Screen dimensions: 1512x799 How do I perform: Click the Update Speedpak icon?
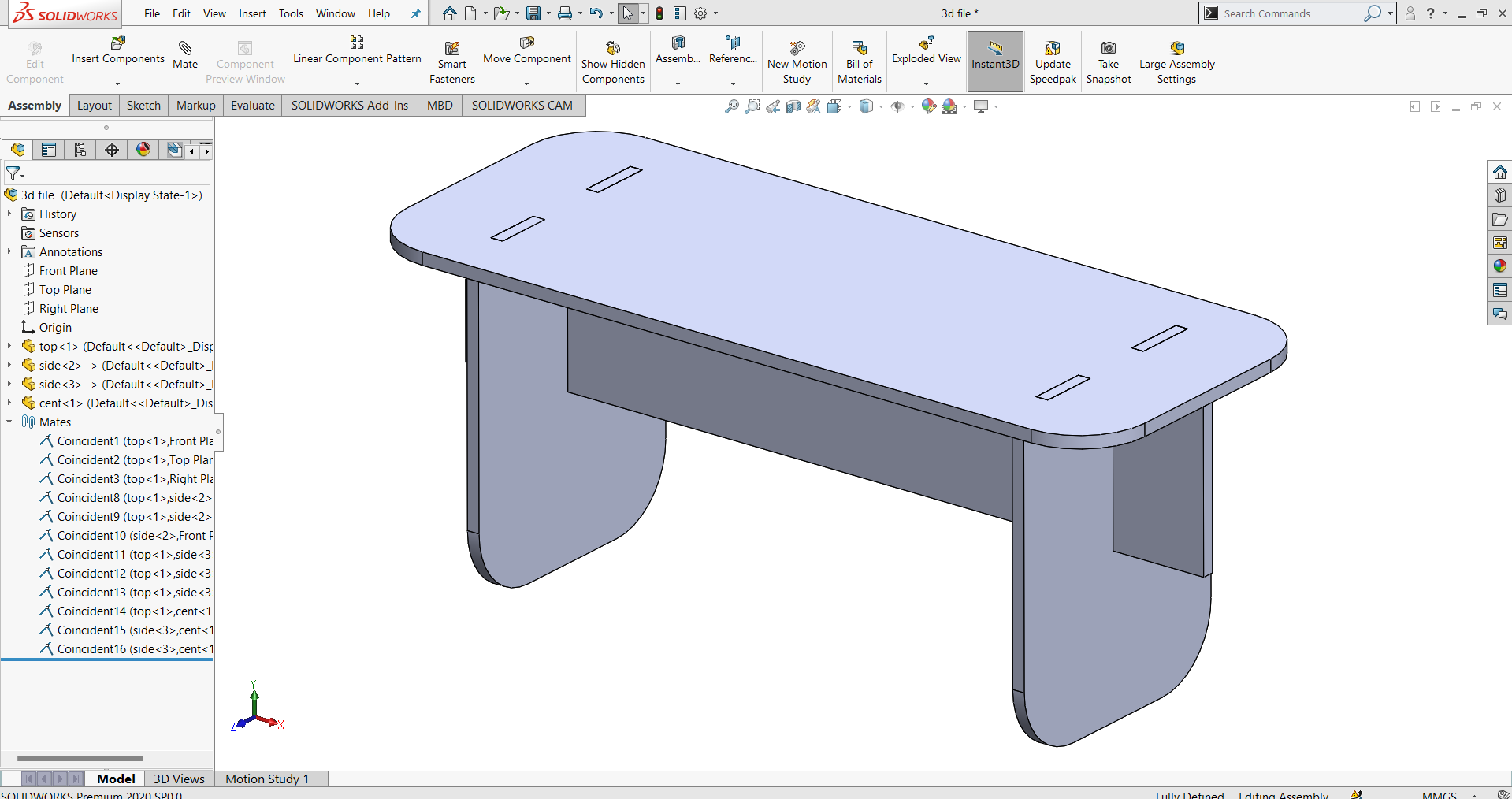[1053, 48]
